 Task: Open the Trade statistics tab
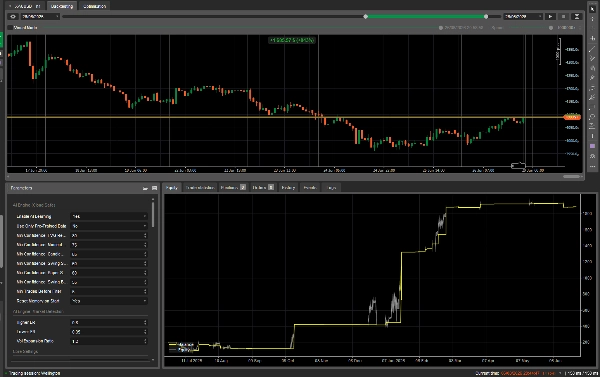tap(199, 188)
